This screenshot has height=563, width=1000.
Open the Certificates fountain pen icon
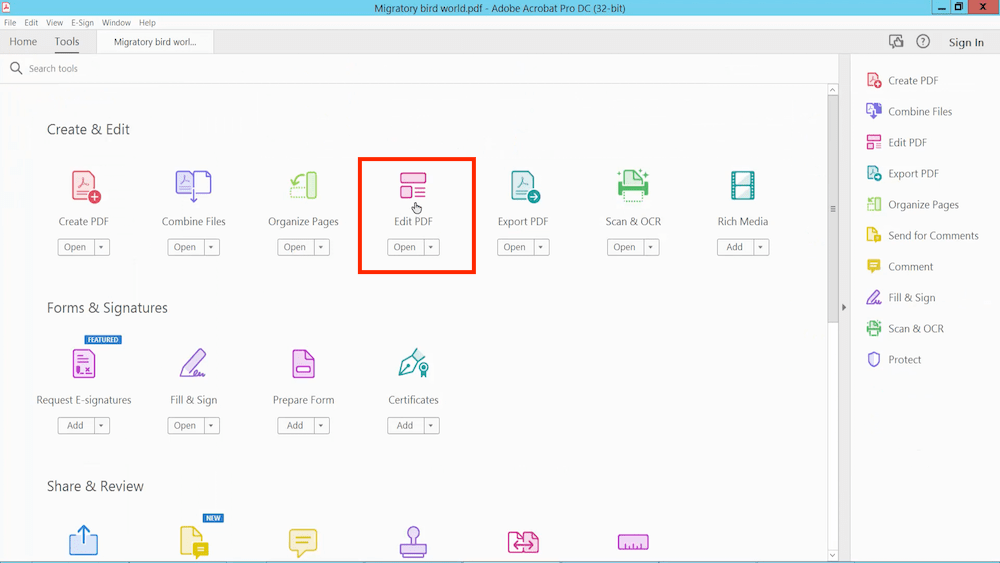click(x=413, y=363)
